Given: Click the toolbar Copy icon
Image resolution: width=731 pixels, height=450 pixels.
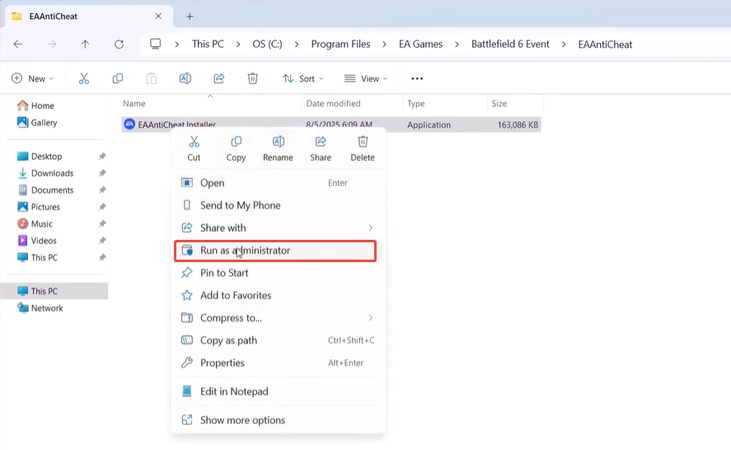Looking at the screenshot, I should tap(117, 78).
